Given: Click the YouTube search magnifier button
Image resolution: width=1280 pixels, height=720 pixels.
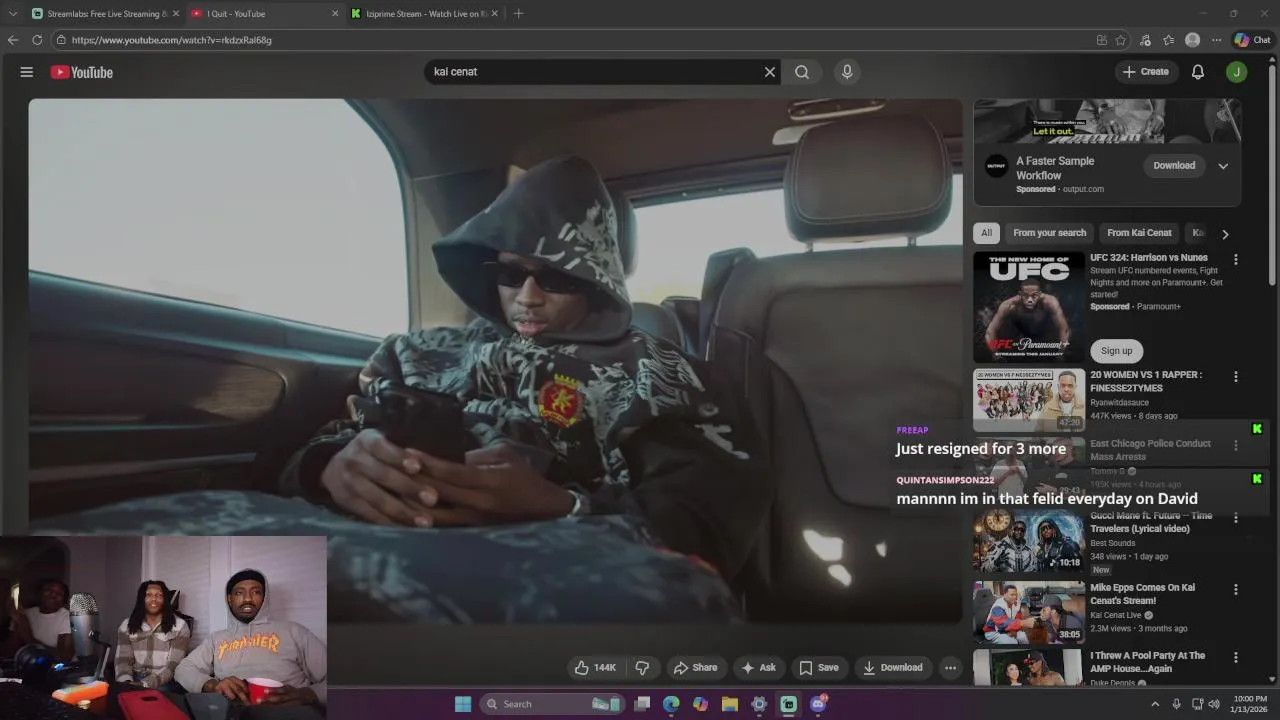Looking at the screenshot, I should click(802, 72).
